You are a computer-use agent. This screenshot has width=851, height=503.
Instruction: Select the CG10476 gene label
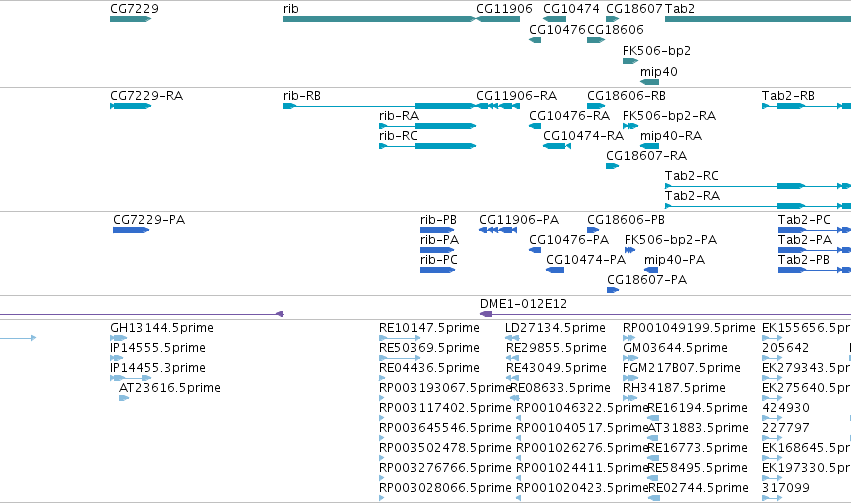pyautogui.click(x=557, y=29)
